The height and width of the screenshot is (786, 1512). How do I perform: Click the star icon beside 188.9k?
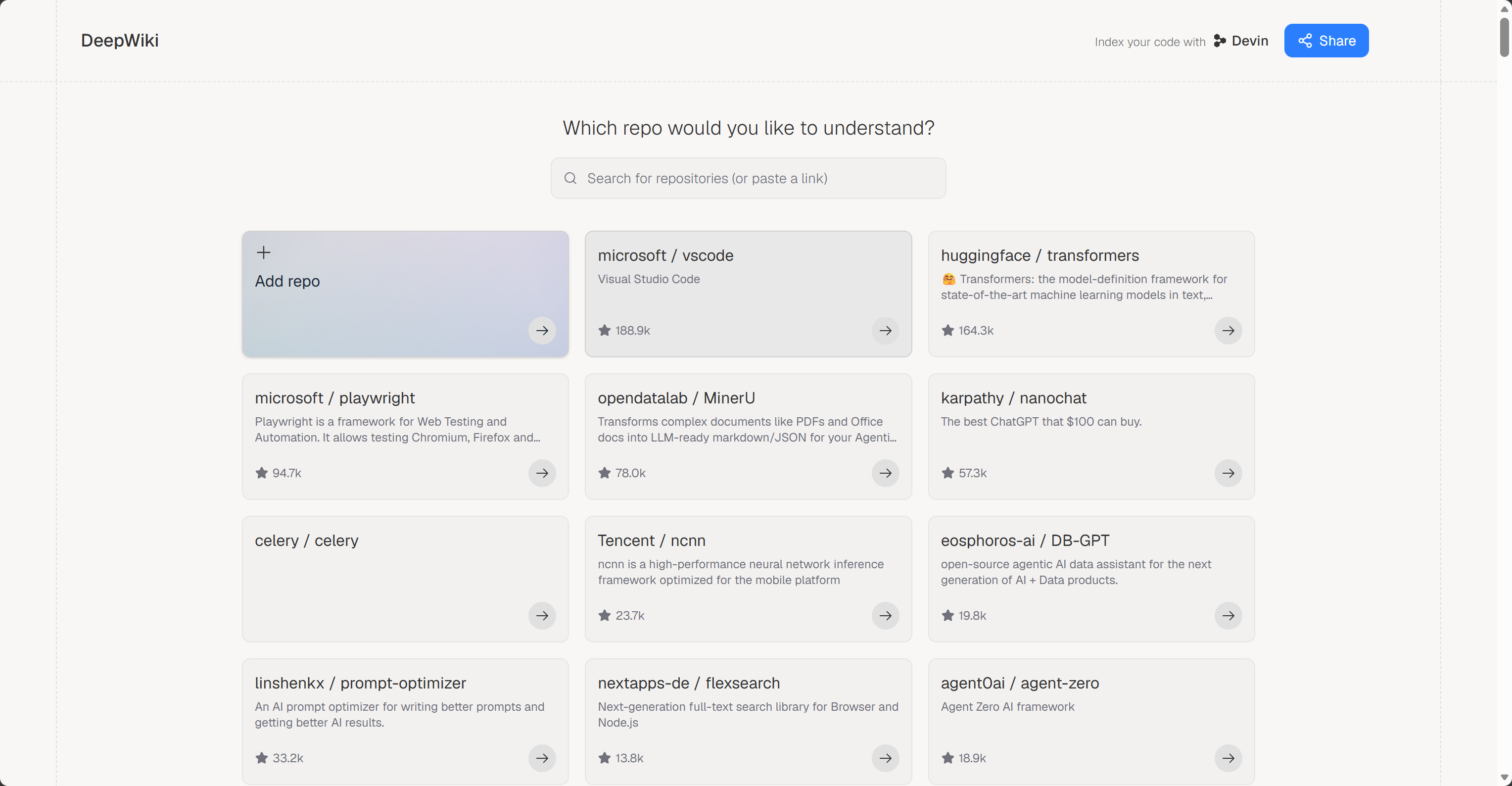(x=605, y=330)
